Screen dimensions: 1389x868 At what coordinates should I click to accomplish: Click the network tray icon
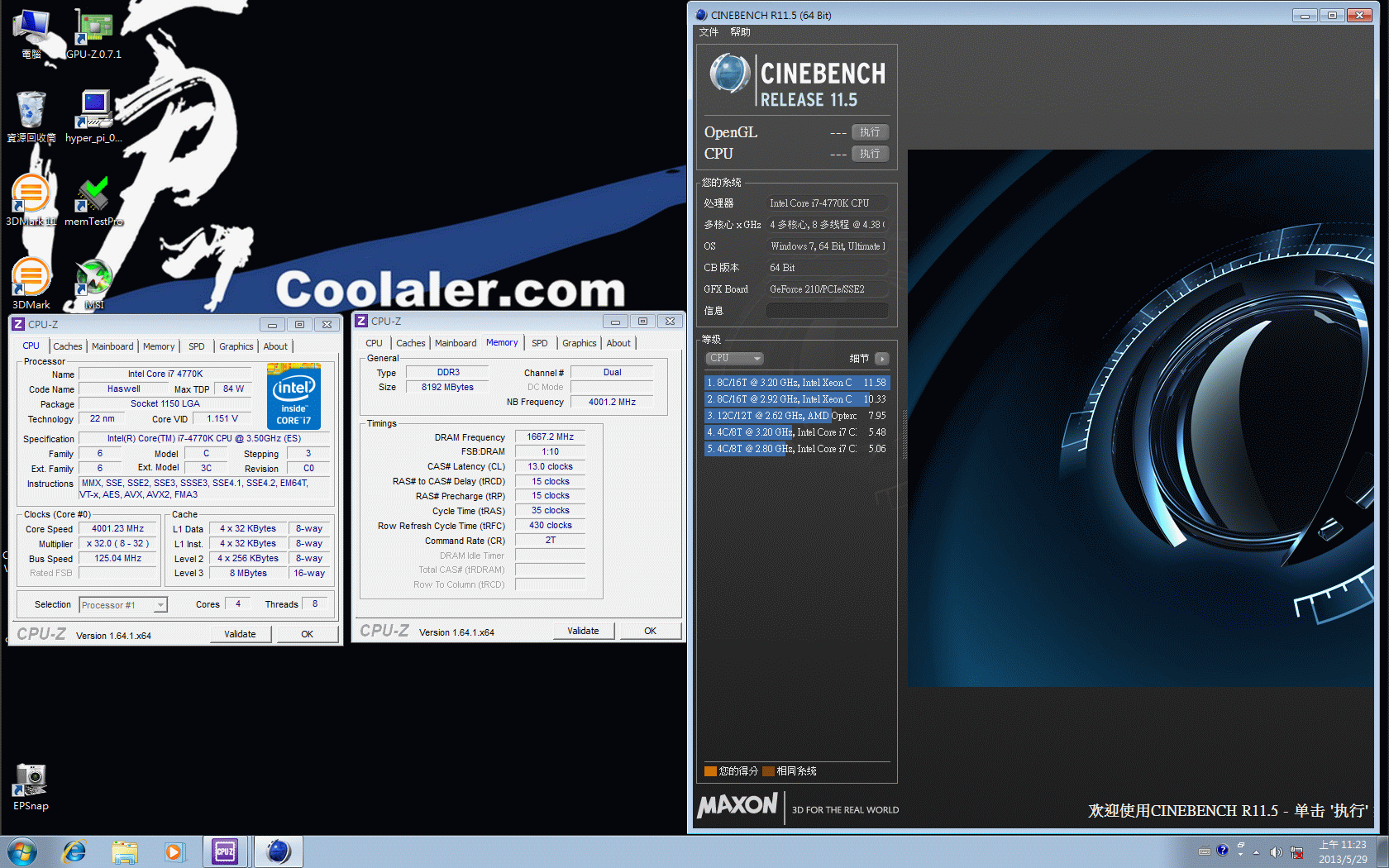1296,852
